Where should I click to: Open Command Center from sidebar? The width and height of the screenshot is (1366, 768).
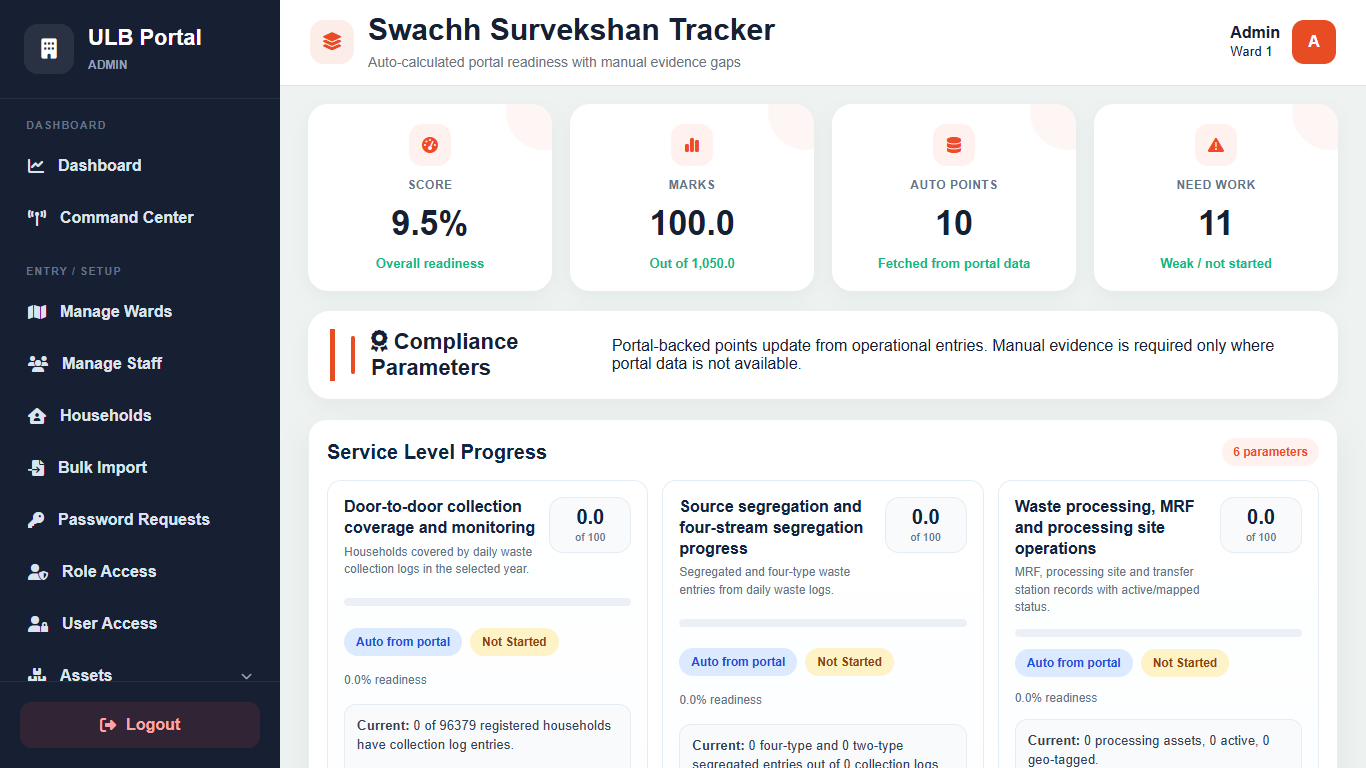click(x=140, y=218)
